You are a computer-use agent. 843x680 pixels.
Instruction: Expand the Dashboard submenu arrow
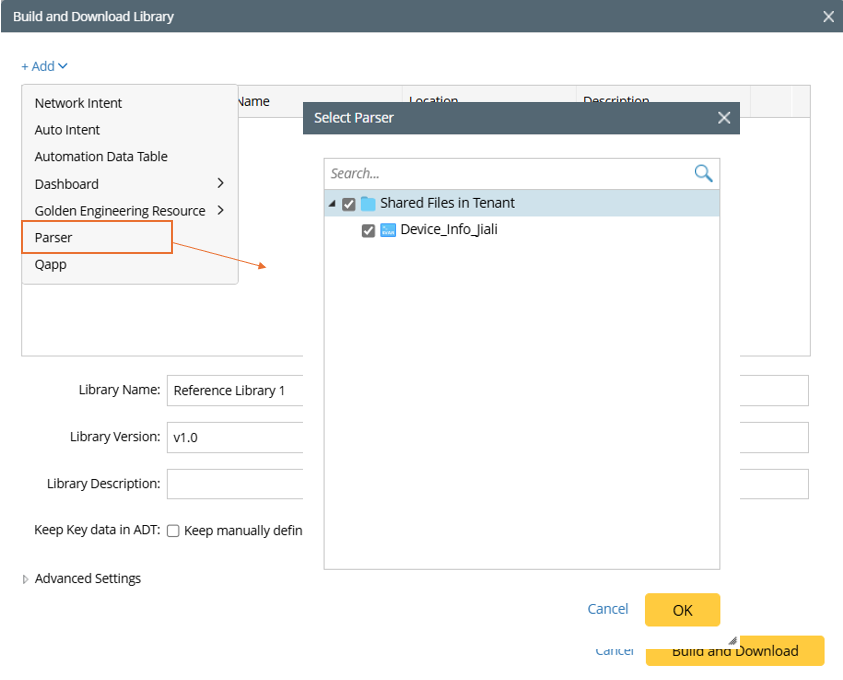(220, 184)
